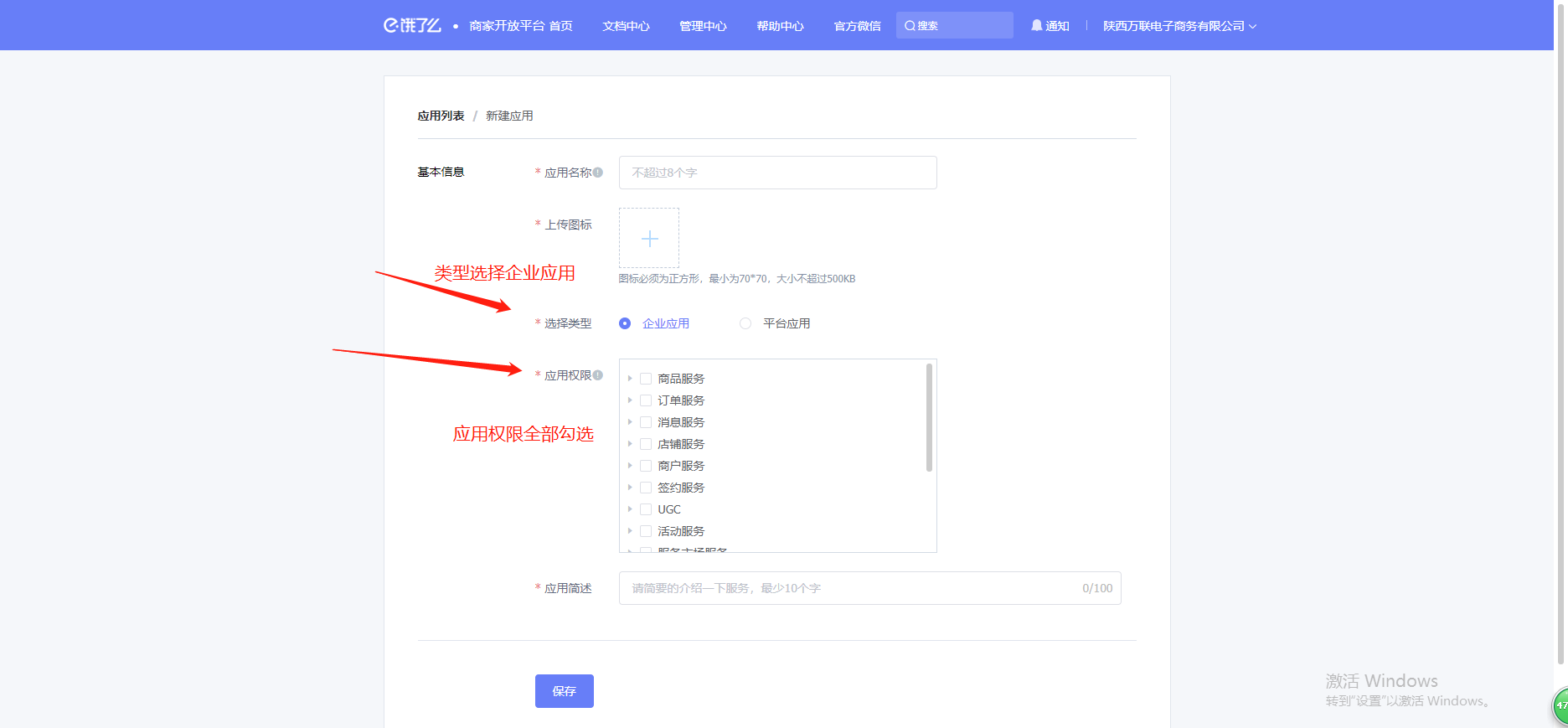Click info icon beside 应用权限 label
The width and height of the screenshot is (1568, 728).
[598, 375]
